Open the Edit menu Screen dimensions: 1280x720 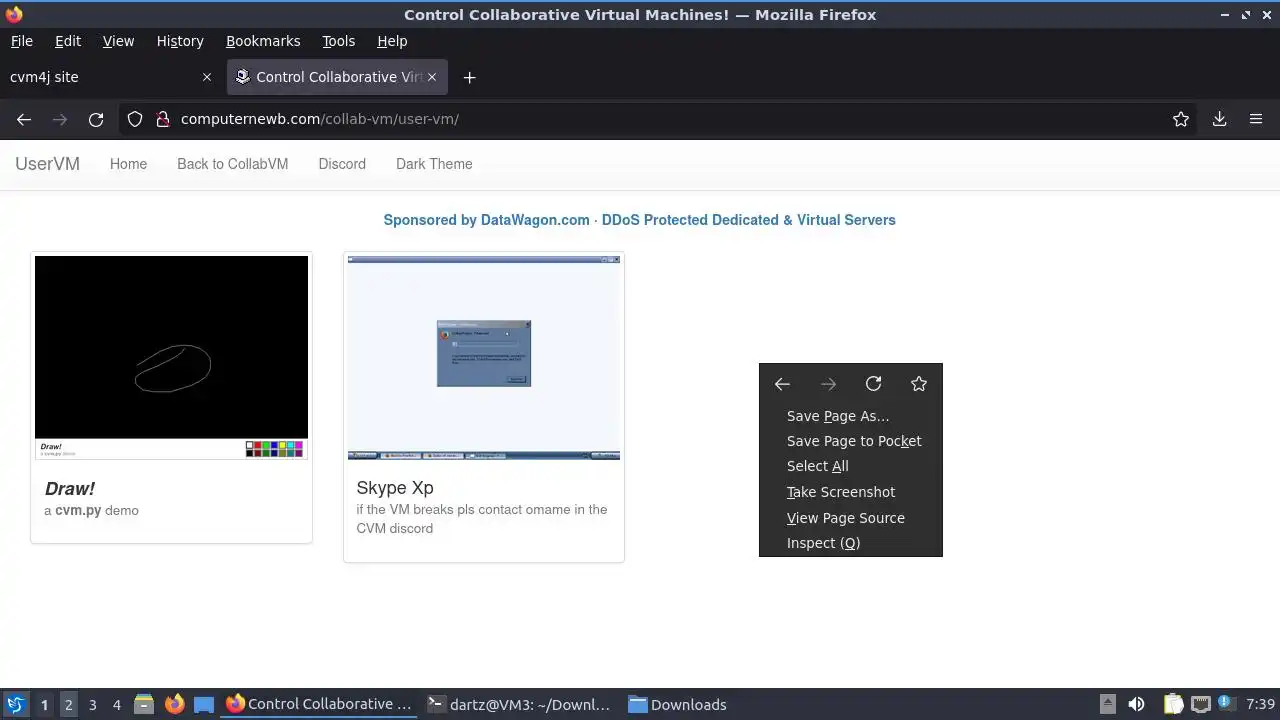point(68,41)
